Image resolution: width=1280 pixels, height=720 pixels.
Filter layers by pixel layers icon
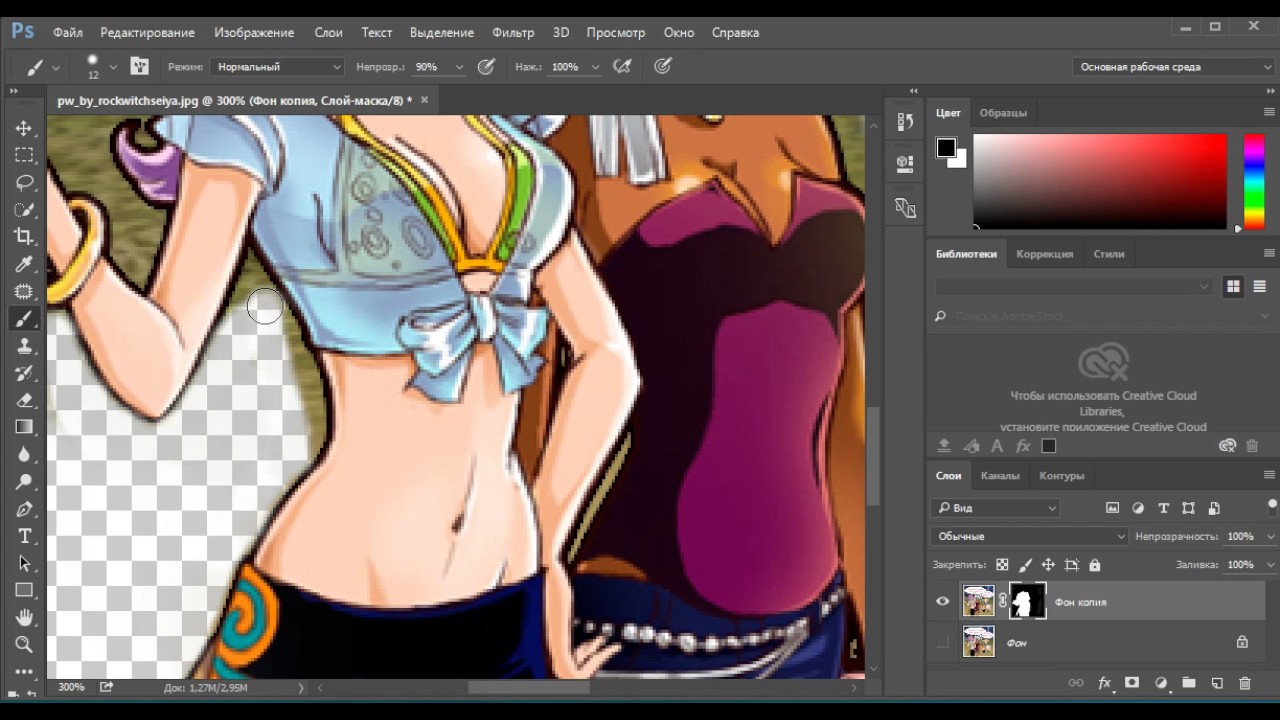pos(1112,508)
